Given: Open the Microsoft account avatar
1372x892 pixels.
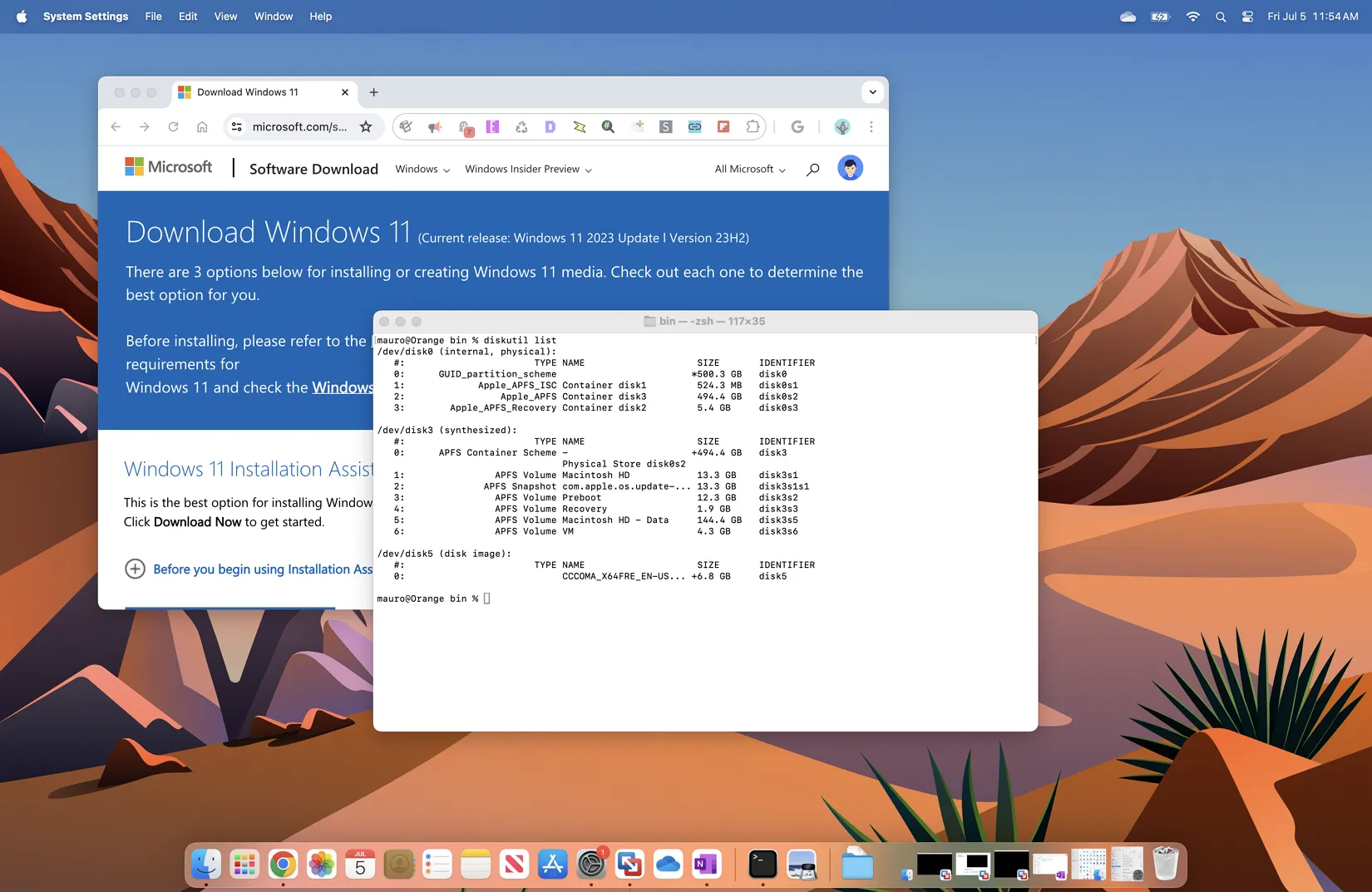Looking at the screenshot, I should tap(850, 169).
